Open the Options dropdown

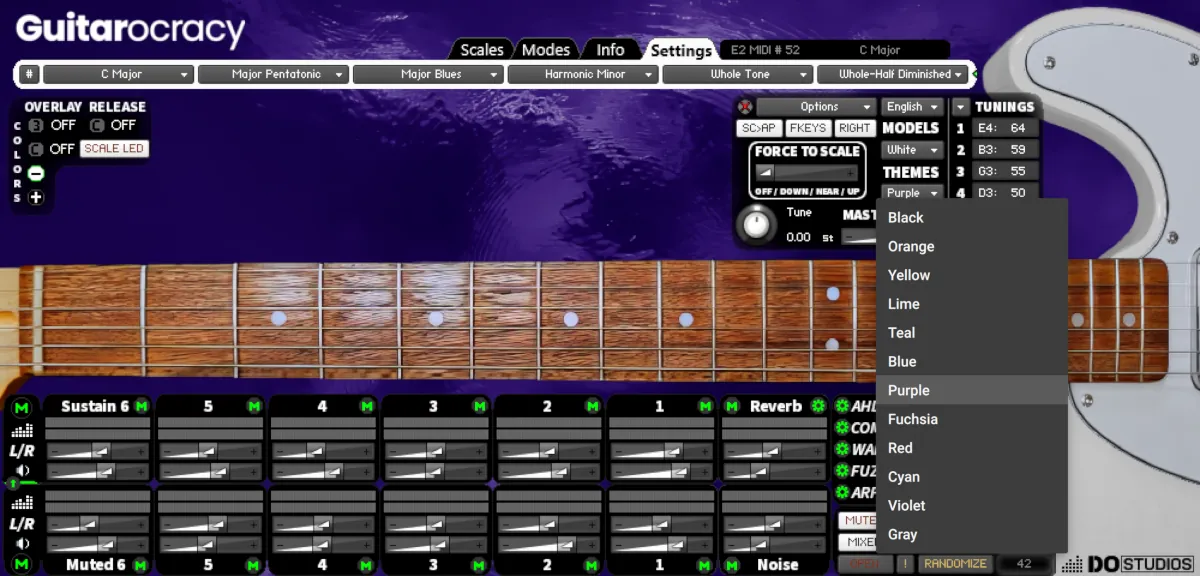coord(817,107)
